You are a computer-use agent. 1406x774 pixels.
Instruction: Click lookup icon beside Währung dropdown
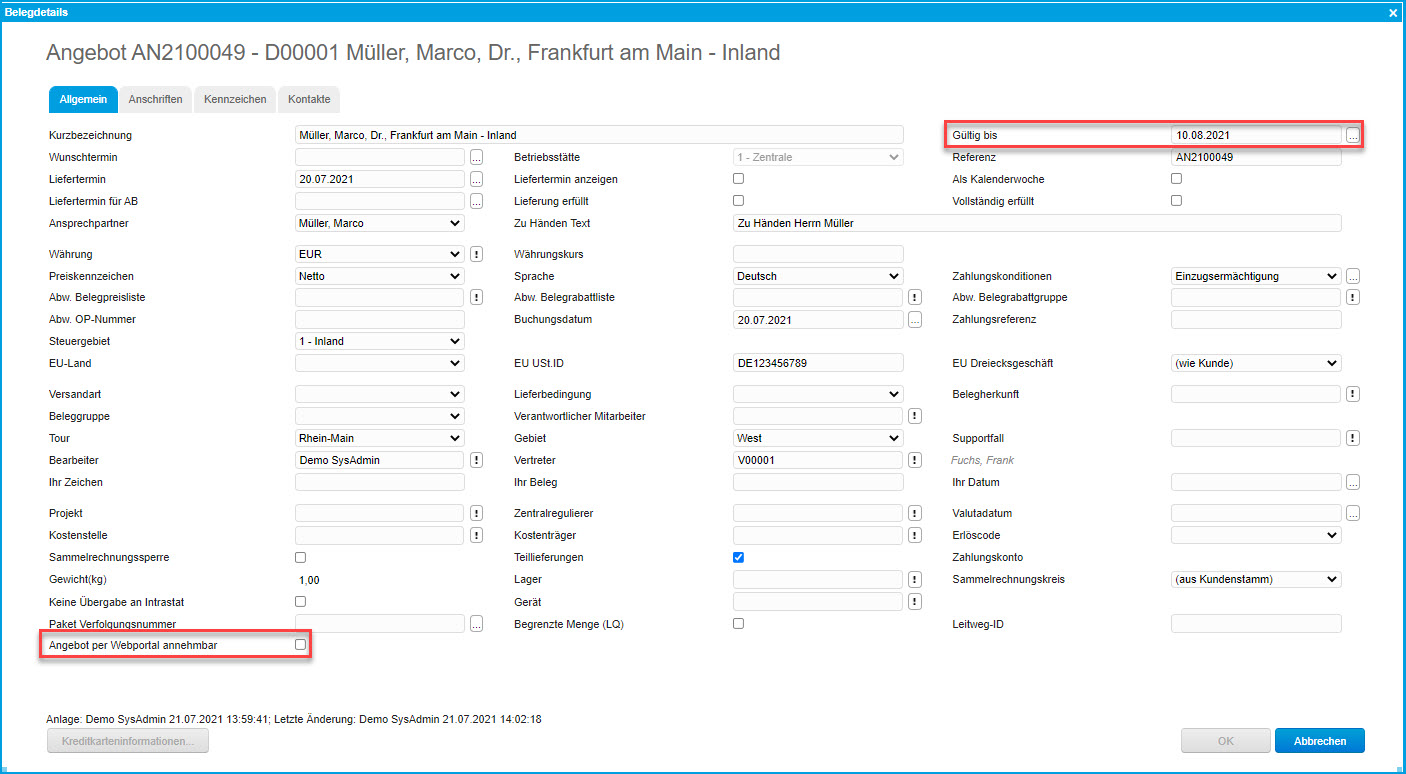476,254
